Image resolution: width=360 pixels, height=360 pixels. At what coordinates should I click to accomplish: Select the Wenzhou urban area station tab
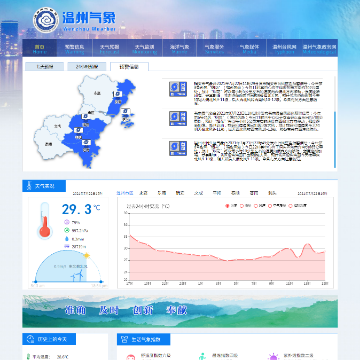(x=125, y=193)
